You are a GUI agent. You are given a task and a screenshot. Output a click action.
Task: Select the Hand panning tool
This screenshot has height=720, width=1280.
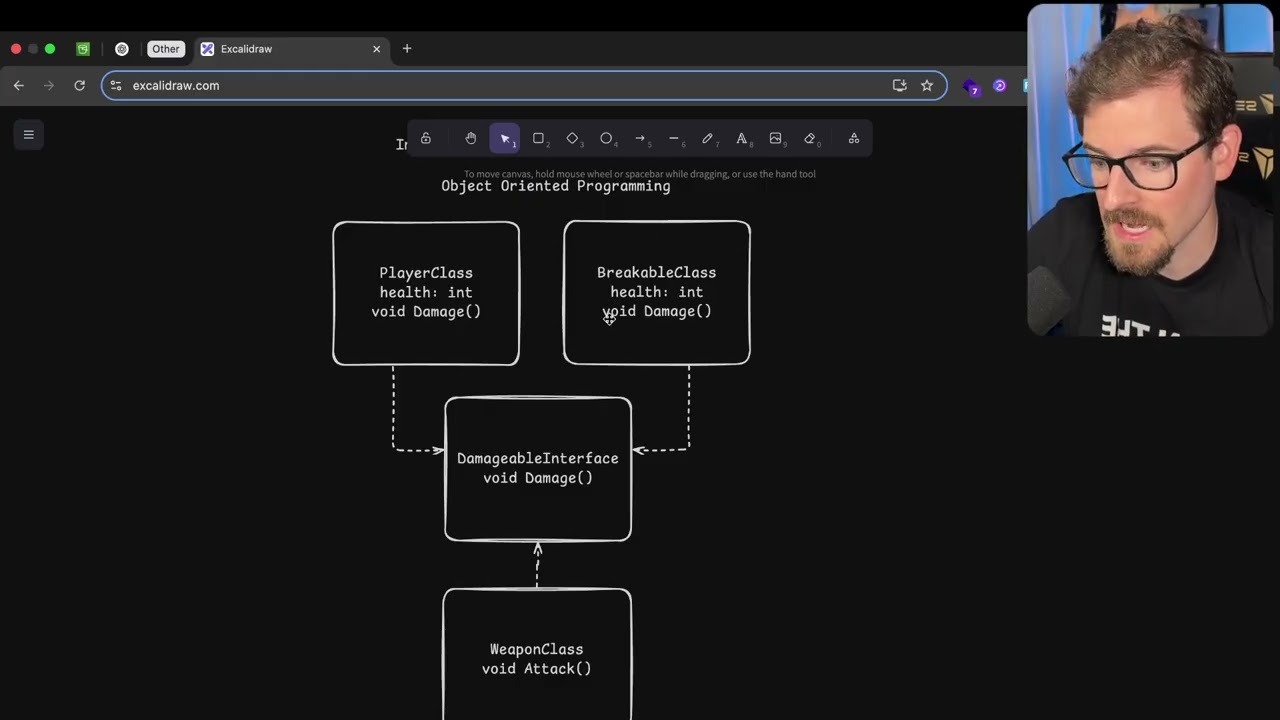point(470,139)
